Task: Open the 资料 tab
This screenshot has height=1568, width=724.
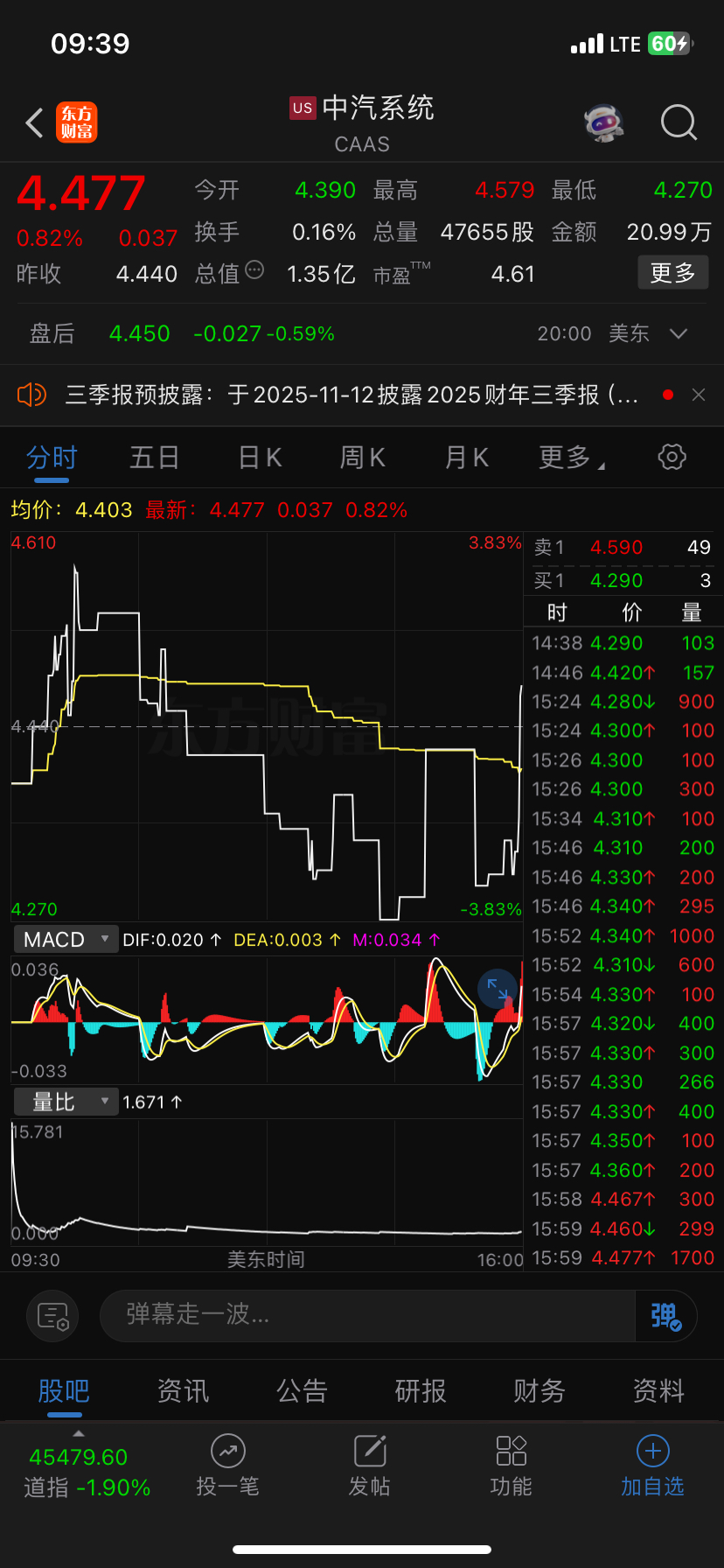Action: (658, 1390)
